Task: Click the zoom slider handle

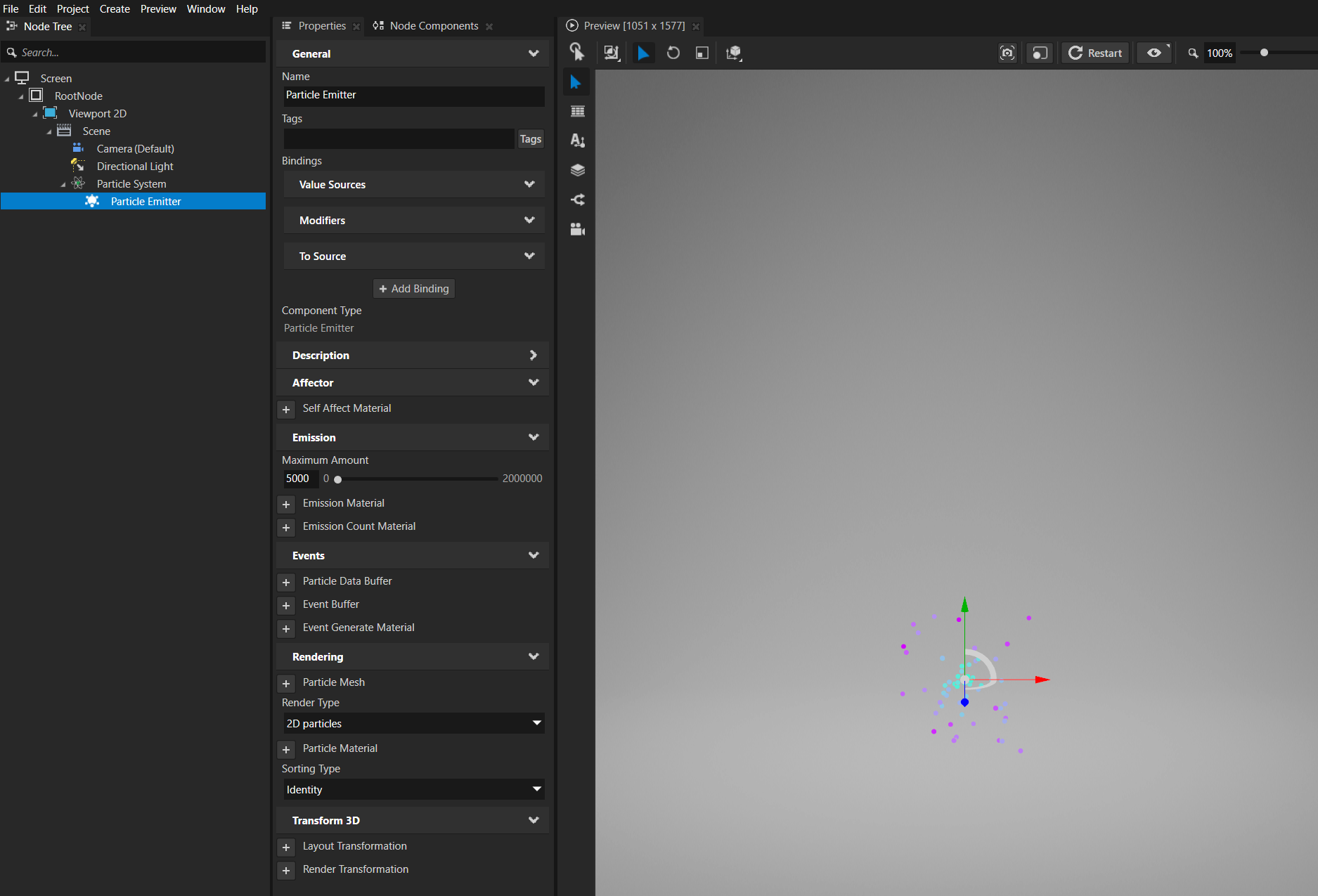Action: coord(1264,53)
